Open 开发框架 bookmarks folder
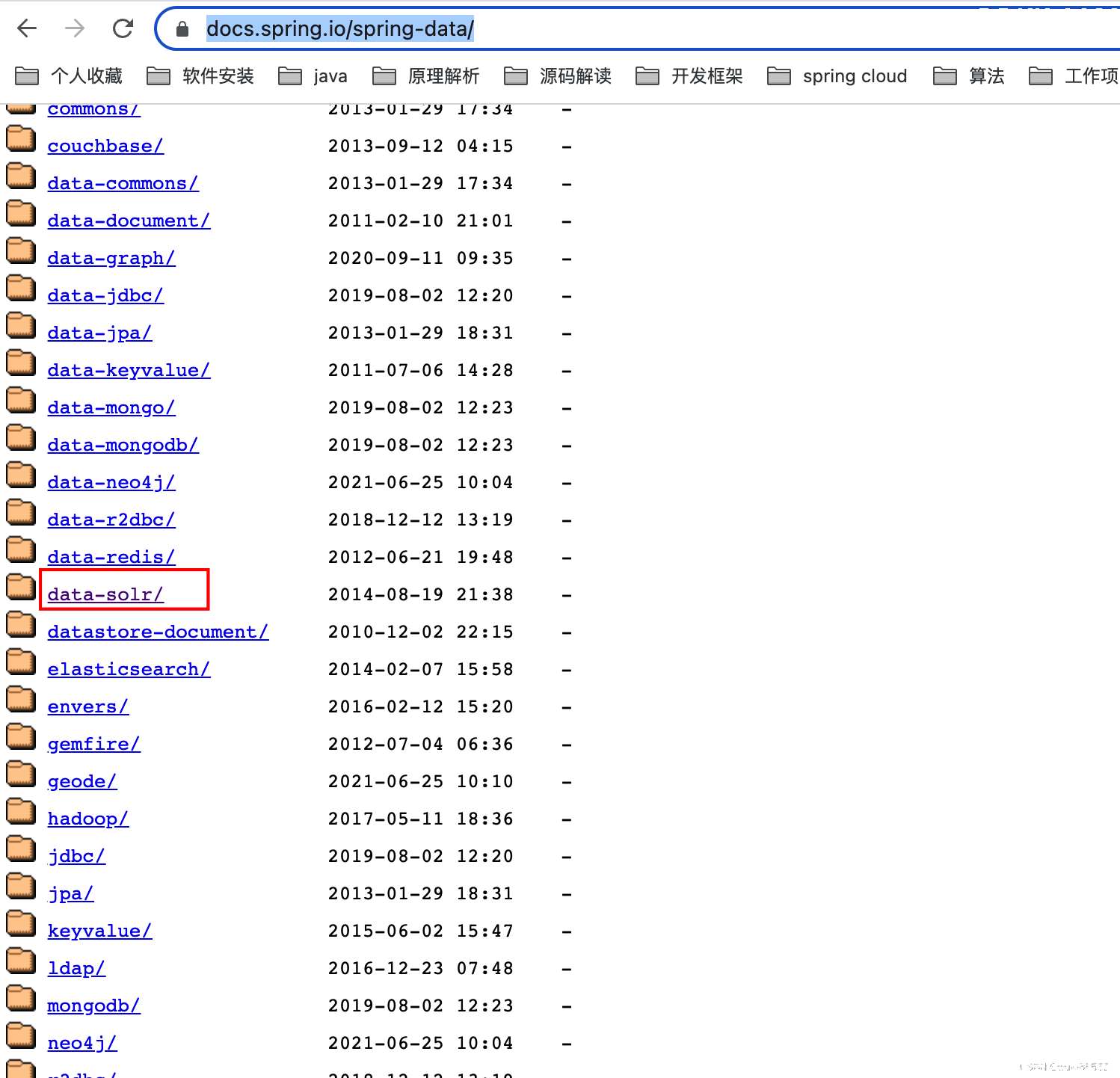This screenshot has height=1078, width=1120. click(x=689, y=76)
